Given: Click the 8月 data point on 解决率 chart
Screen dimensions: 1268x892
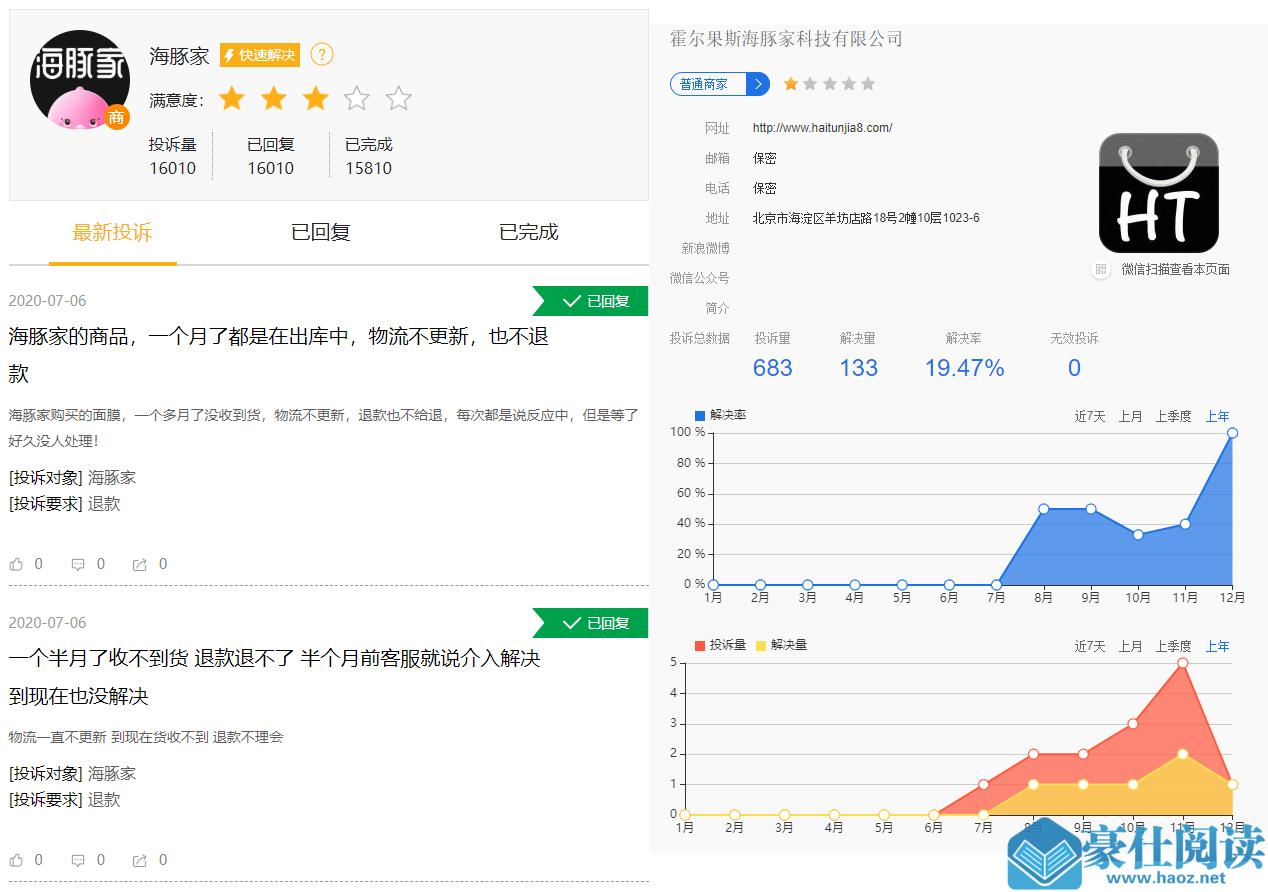Looking at the screenshot, I should coord(1043,509).
